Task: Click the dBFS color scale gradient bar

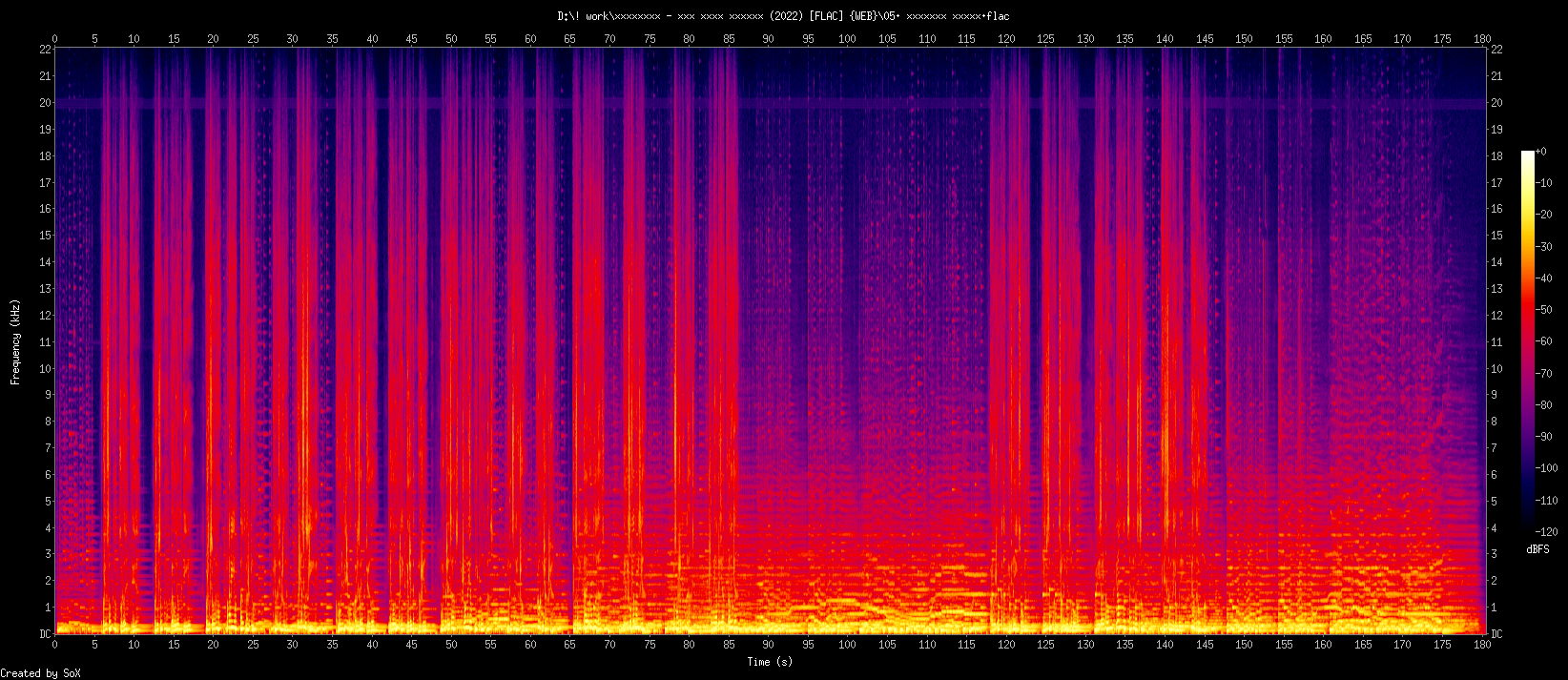Action: pyautogui.click(x=1528, y=341)
